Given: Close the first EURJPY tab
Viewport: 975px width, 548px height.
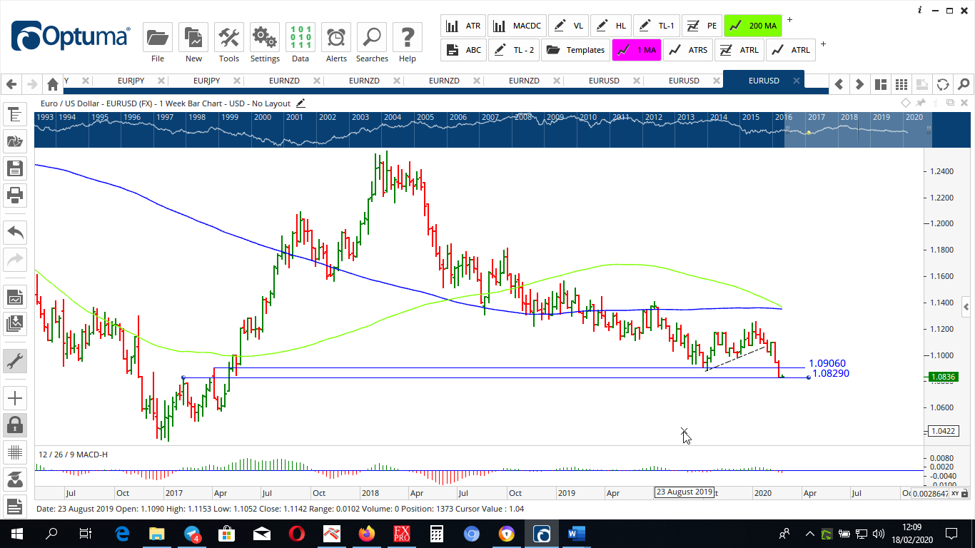Looking at the screenshot, I should (161, 81).
